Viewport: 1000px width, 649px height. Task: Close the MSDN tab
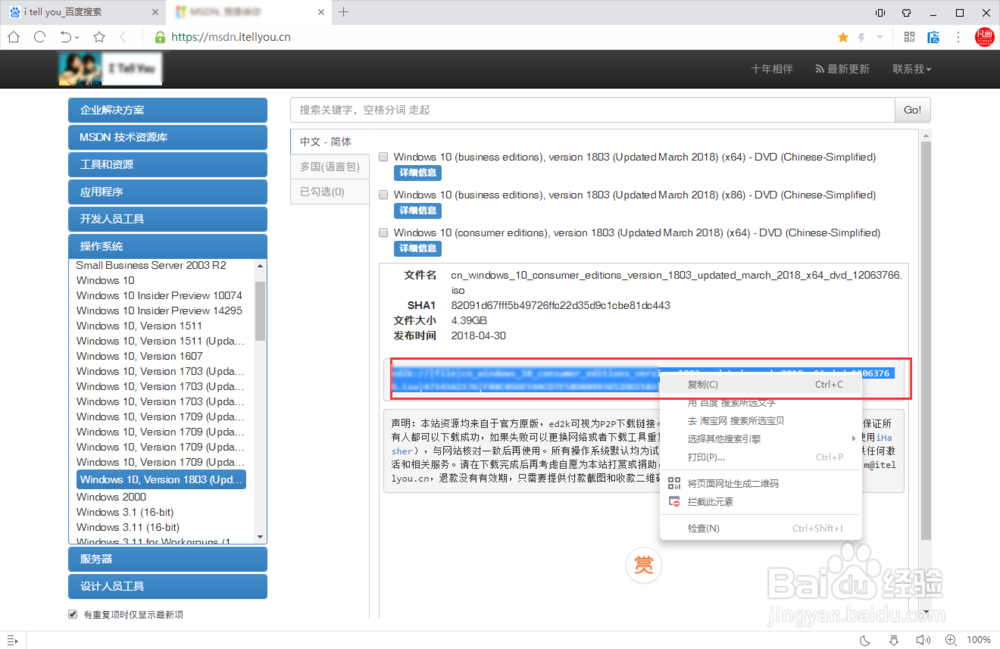pyautogui.click(x=321, y=12)
